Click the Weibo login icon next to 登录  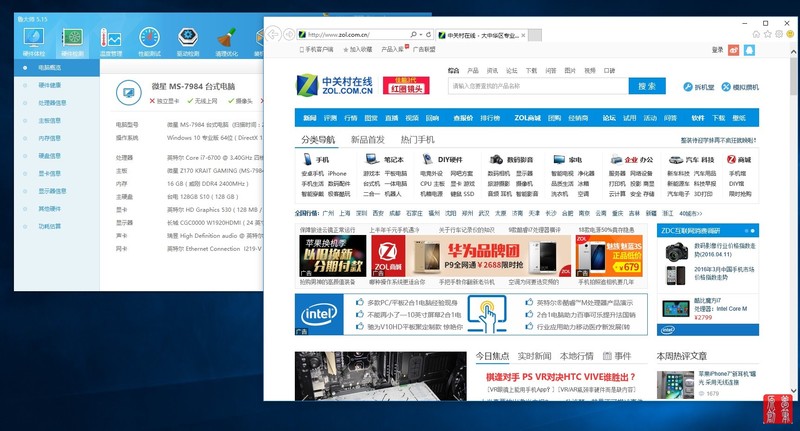click(x=734, y=50)
